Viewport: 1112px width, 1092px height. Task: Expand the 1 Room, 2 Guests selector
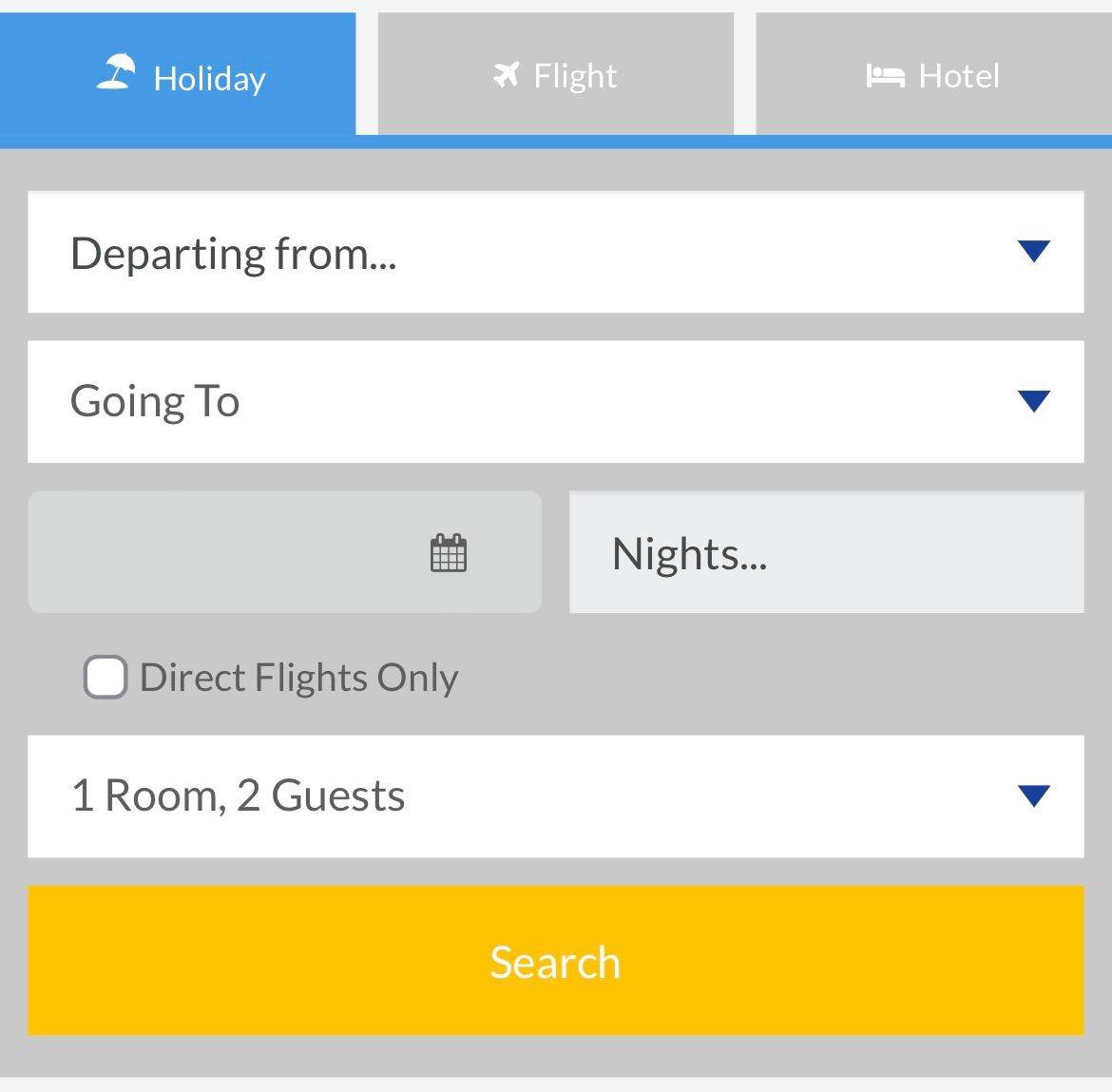click(555, 796)
